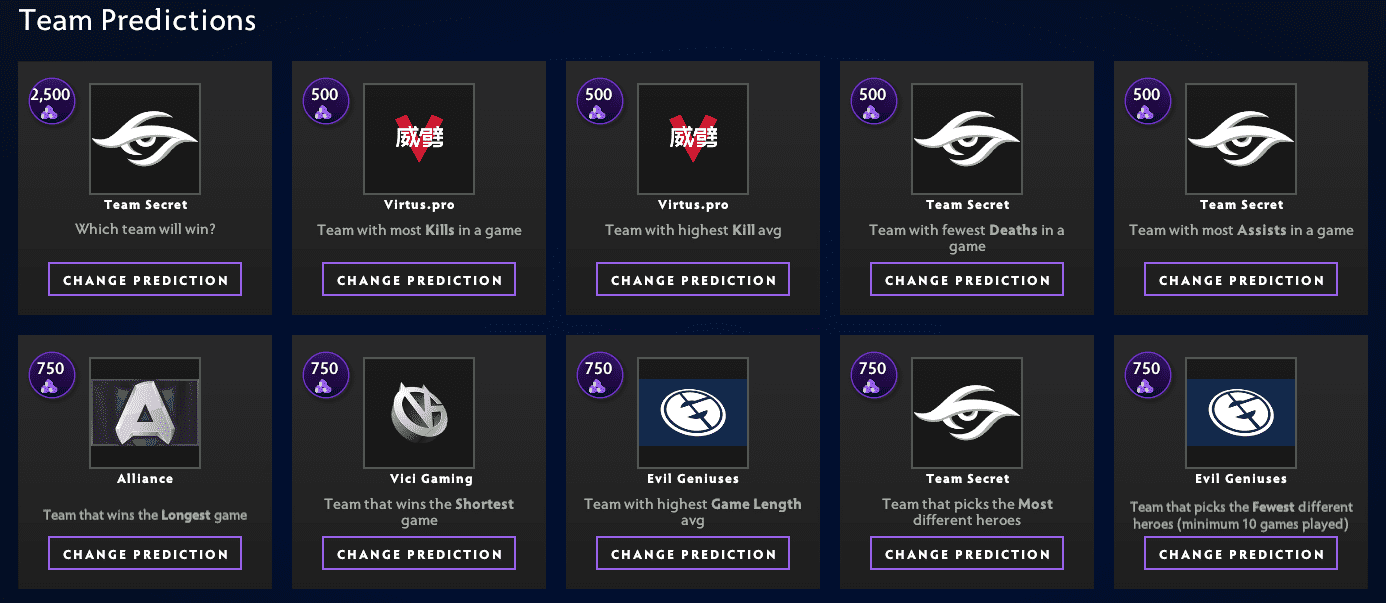Click Virtus.pro logo in highest Kill avg card
This screenshot has width=1386, height=603.
[x=693, y=139]
